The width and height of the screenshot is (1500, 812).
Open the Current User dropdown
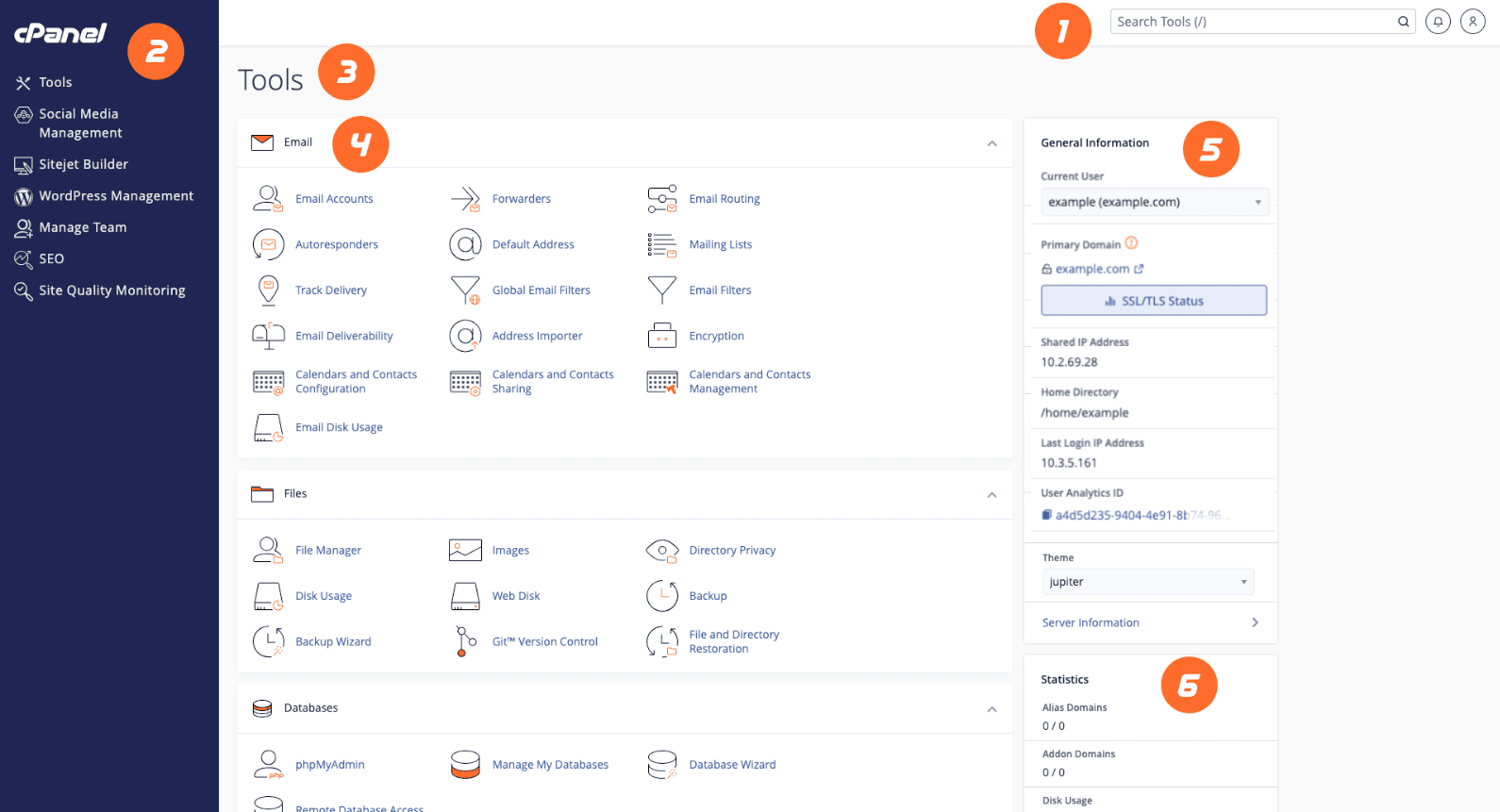(1154, 202)
